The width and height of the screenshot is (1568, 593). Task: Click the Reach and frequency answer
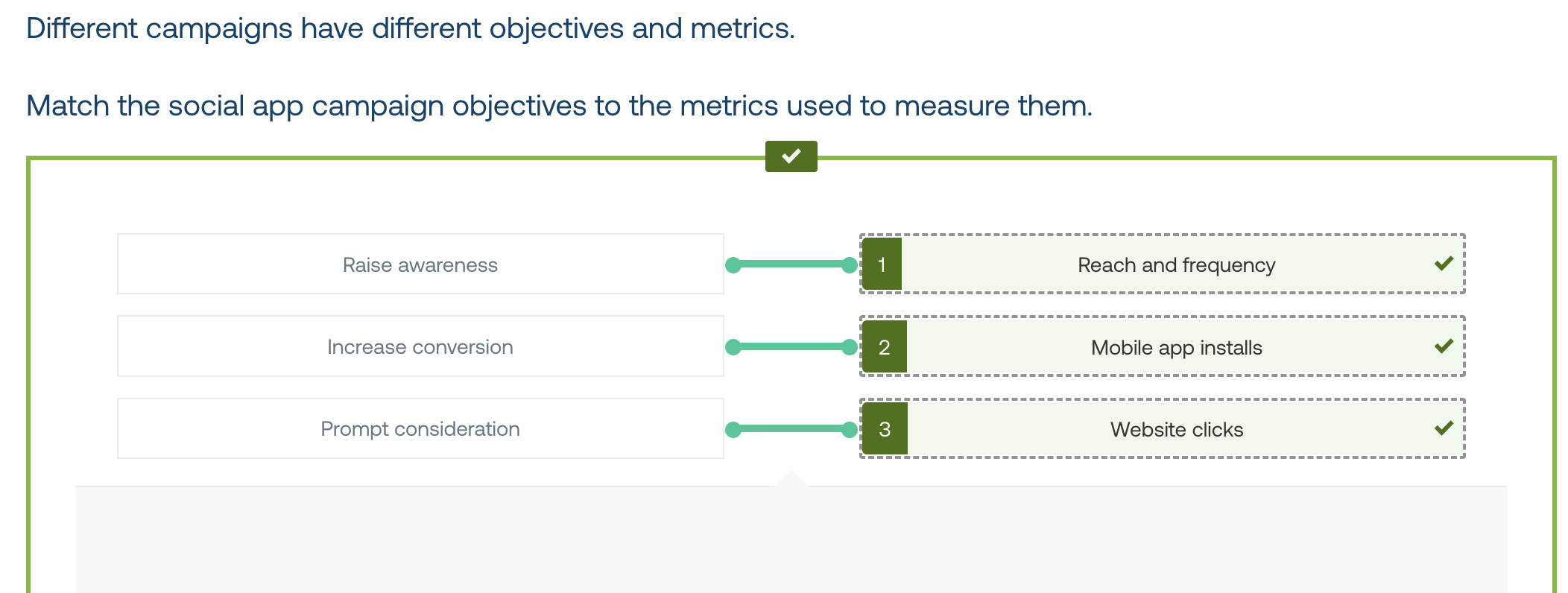(x=1163, y=264)
